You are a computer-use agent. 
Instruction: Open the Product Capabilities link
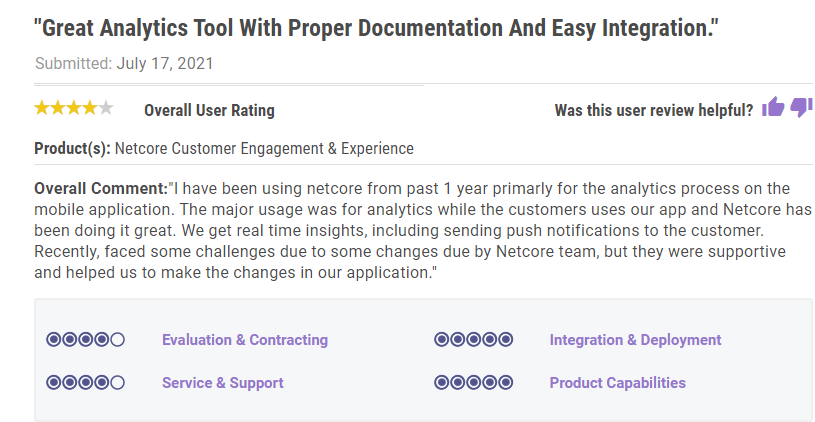pyautogui.click(x=617, y=383)
